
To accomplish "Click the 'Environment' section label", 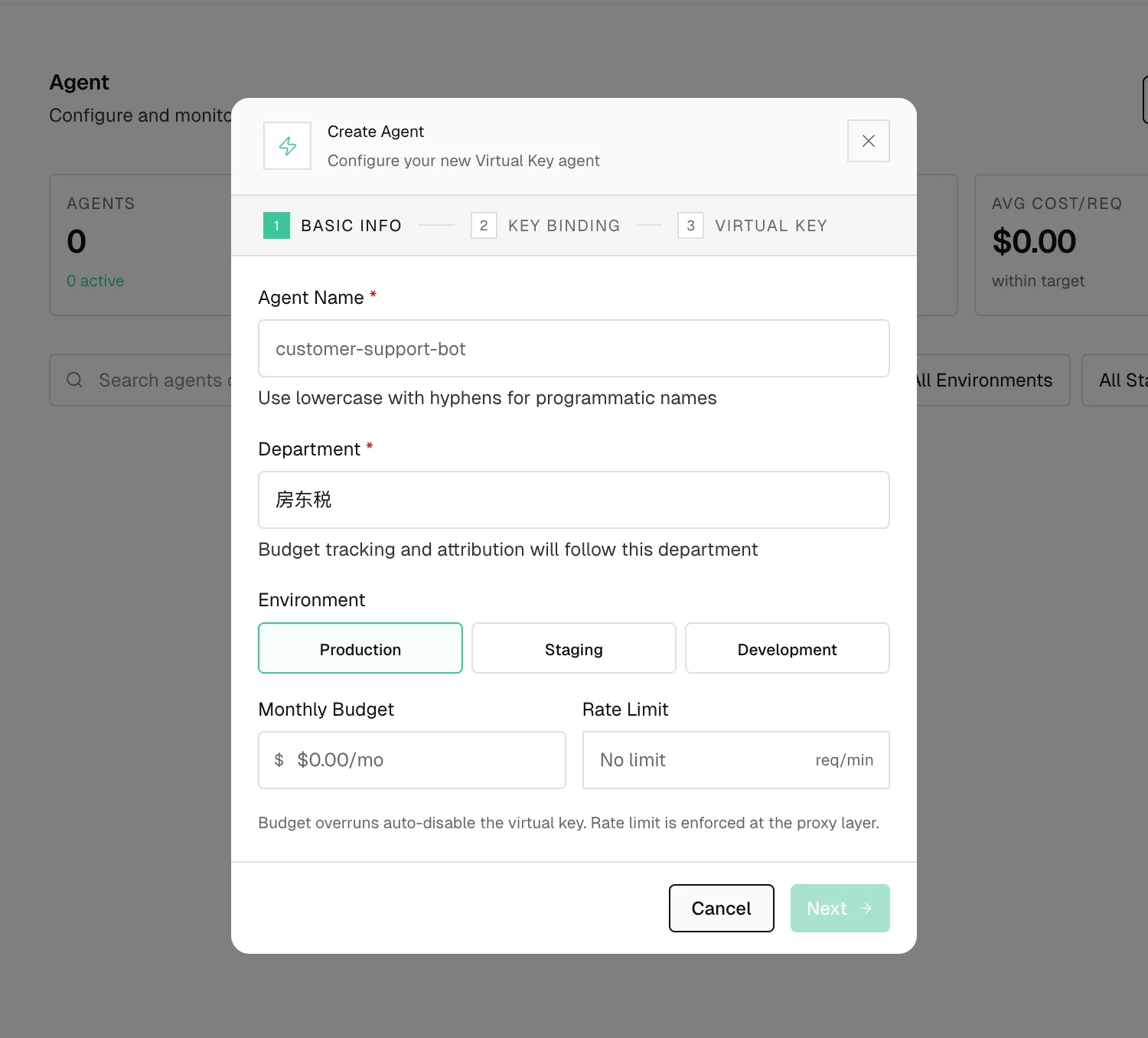I will pos(311,600).
